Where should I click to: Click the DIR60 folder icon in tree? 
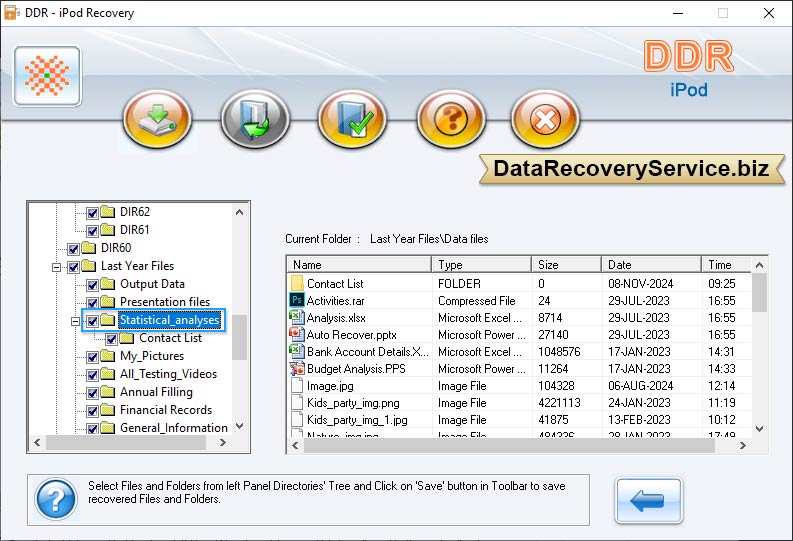89,247
